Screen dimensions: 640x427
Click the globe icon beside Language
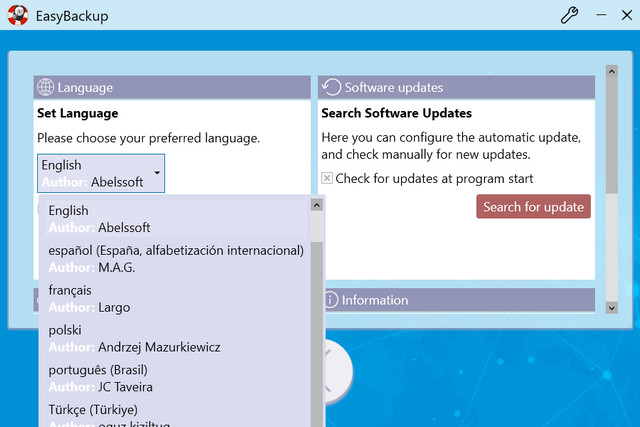(45, 87)
